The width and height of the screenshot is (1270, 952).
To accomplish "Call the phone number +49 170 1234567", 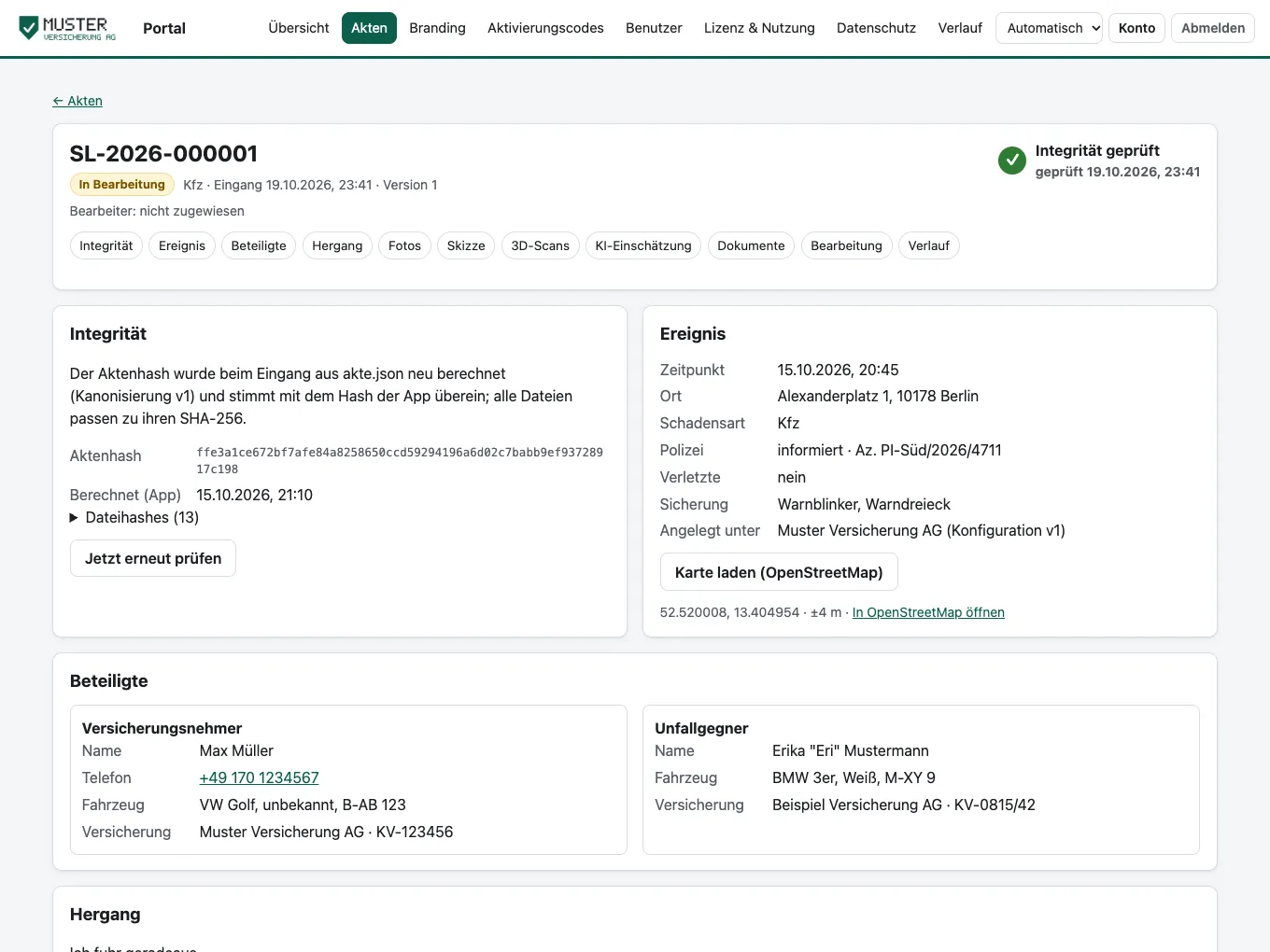I will coord(259,777).
